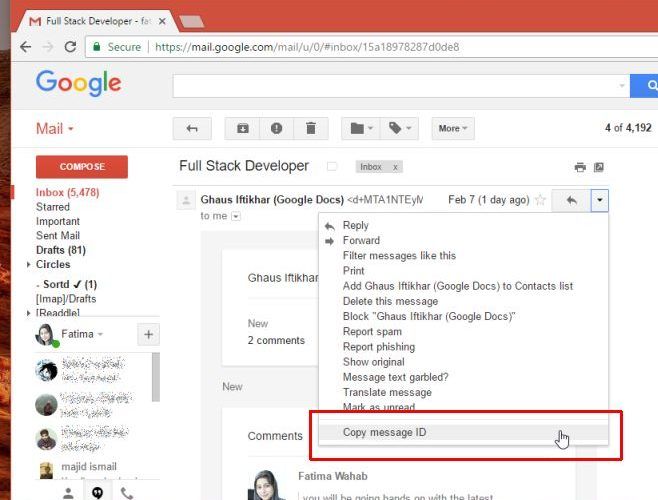Expand the More actions dropdown
This screenshot has height=500, width=658.
[453, 128]
